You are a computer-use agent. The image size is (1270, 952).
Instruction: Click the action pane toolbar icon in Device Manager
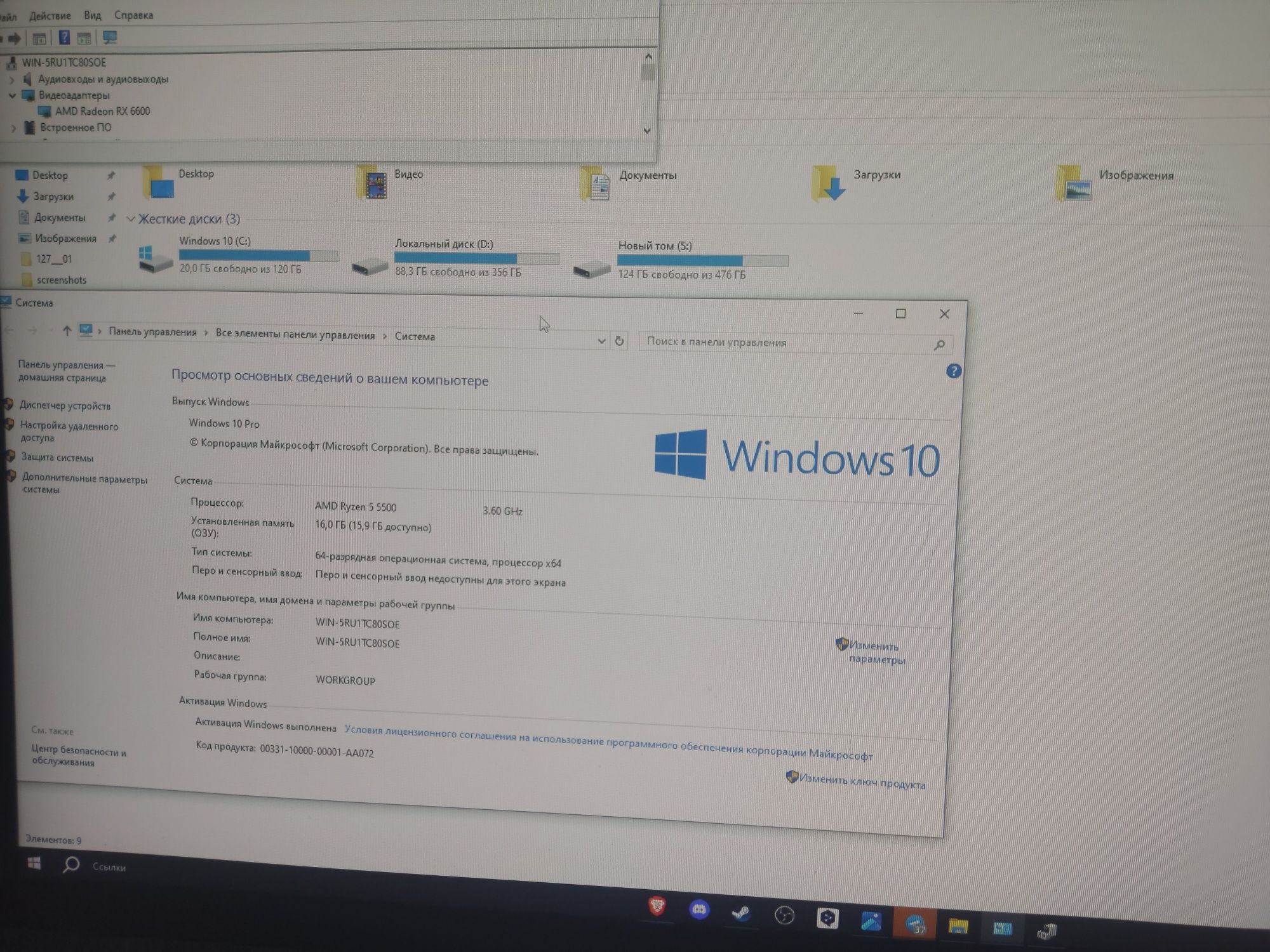click(84, 39)
